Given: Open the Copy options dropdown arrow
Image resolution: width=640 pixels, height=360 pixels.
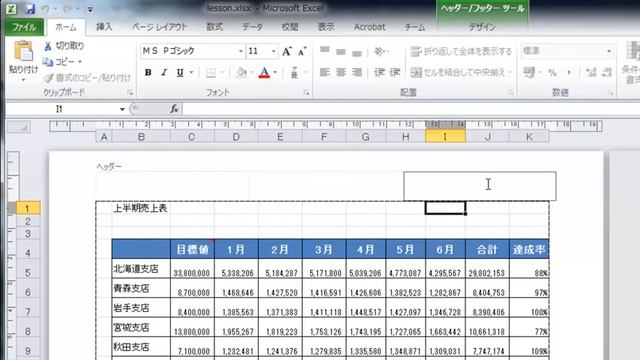Looking at the screenshot, I should click(x=80, y=62).
